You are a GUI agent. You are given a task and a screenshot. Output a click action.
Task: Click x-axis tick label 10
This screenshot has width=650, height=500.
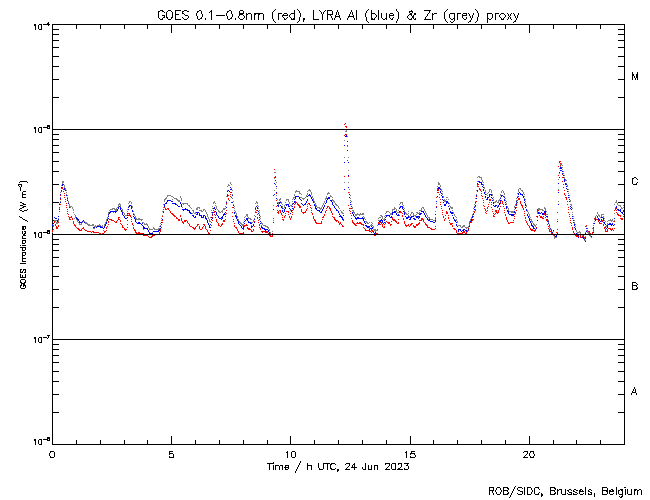pyautogui.click(x=290, y=454)
